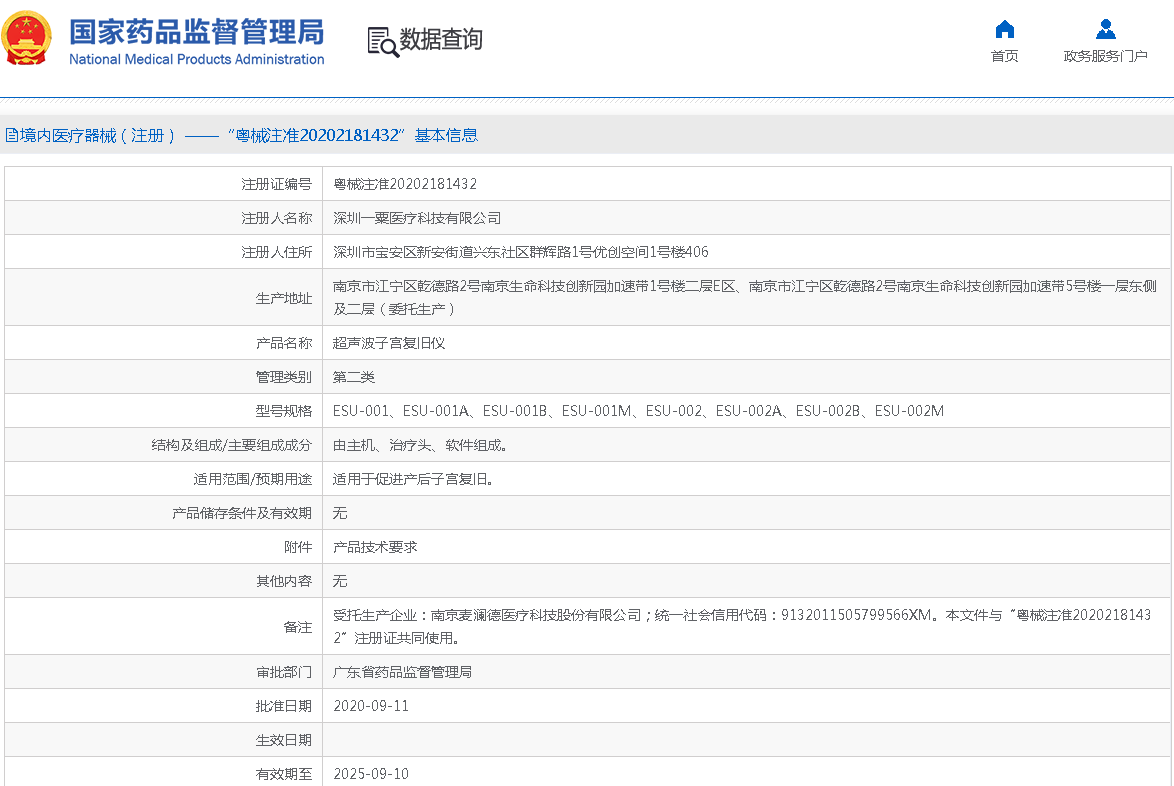Viewport: 1174px width, 786px height.
Task: Click the person icon above 政务服务门户
Action: pos(1105,29)
